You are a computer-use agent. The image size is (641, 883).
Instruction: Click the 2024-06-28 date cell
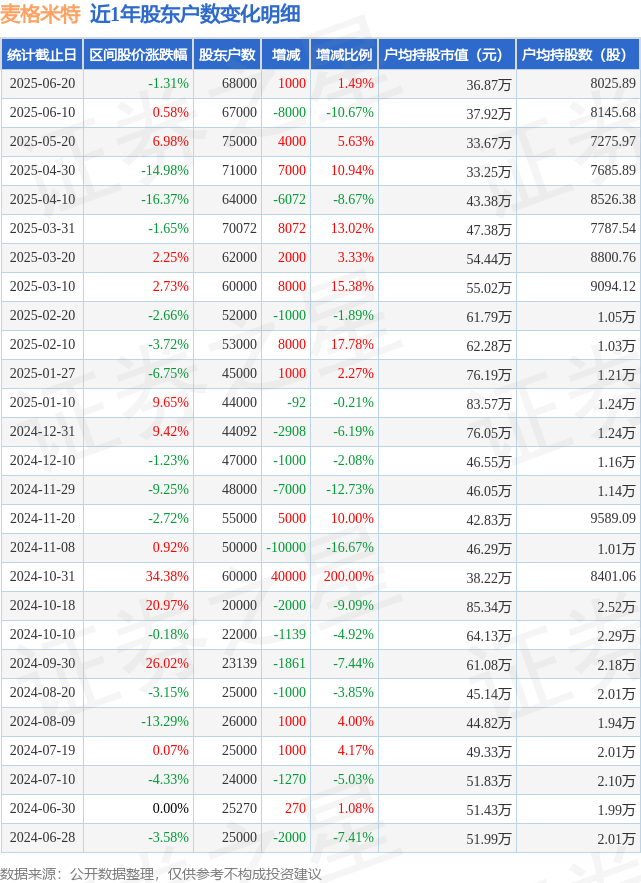click(x=42, y=837)
